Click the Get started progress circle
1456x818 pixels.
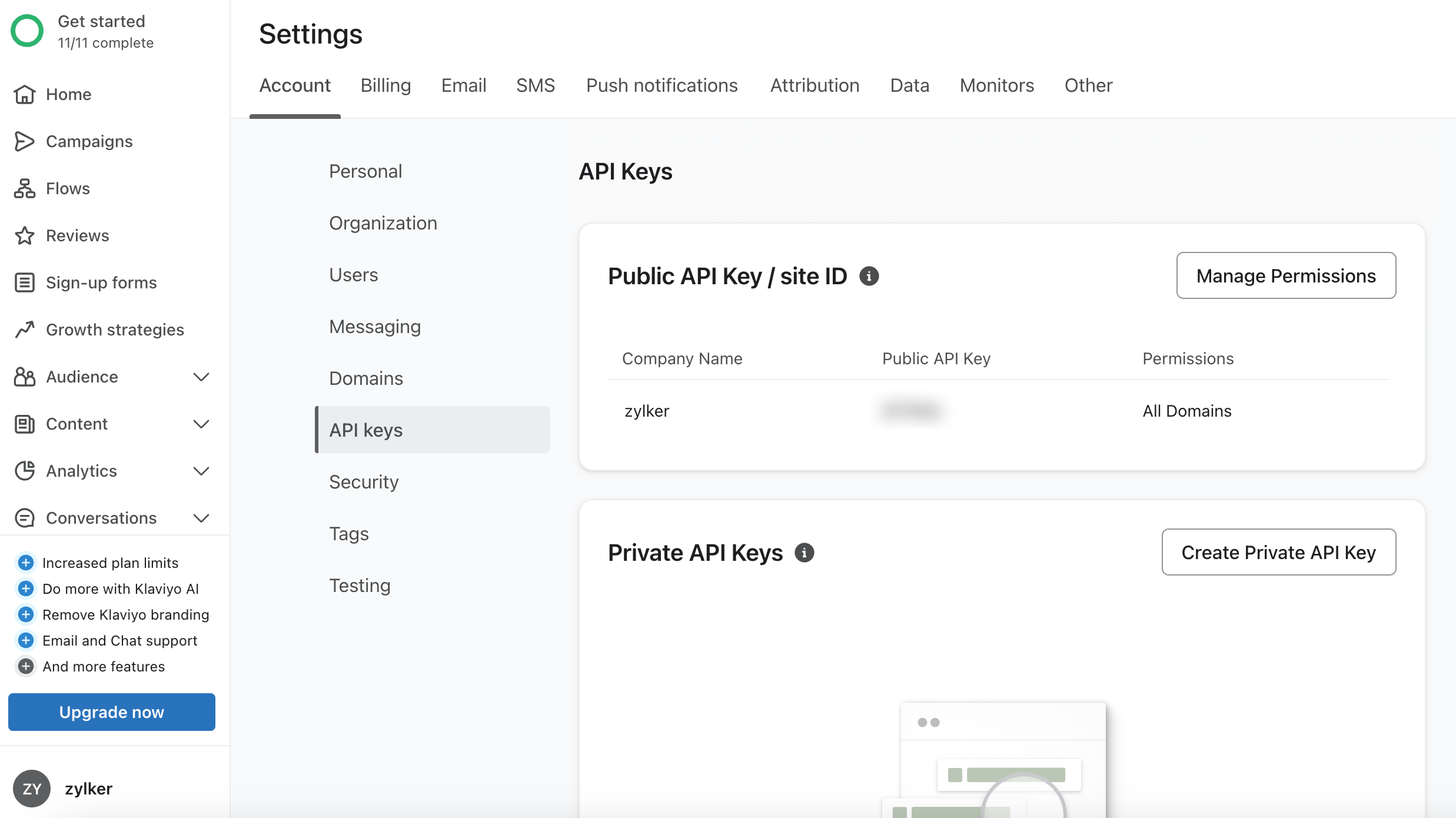coord(27,31)
